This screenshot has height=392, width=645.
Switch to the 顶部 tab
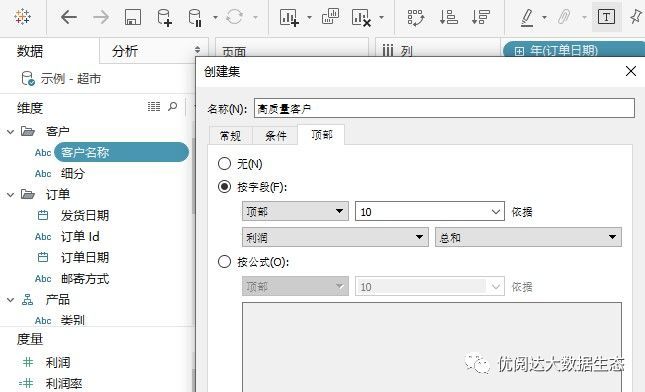point(321,135)
